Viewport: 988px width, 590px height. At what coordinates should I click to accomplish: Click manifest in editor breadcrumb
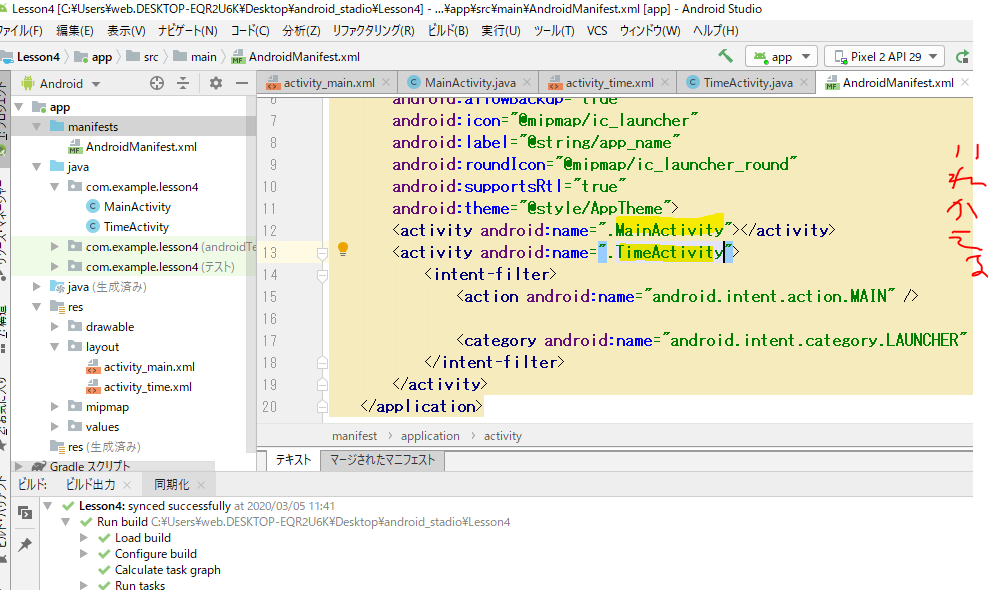click(355, 436)
